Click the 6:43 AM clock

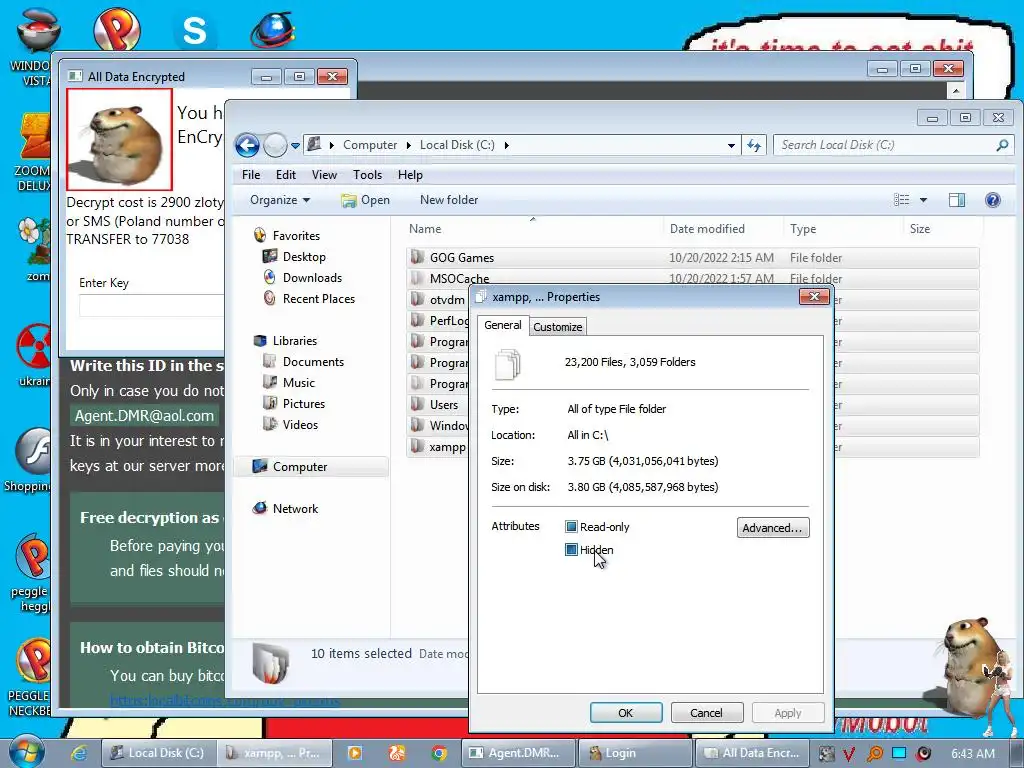tap(972, 754)
